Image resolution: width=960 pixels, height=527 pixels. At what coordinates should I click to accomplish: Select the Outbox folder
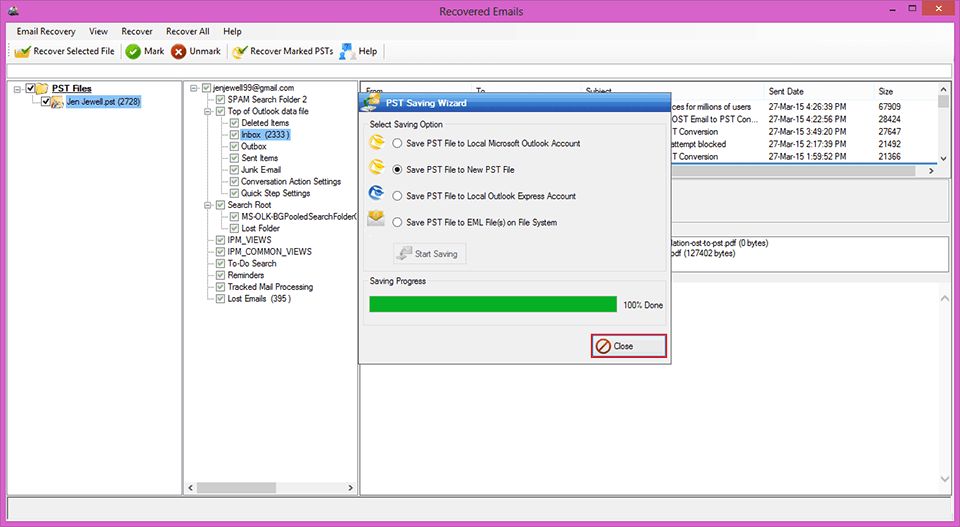pos(253,146)
